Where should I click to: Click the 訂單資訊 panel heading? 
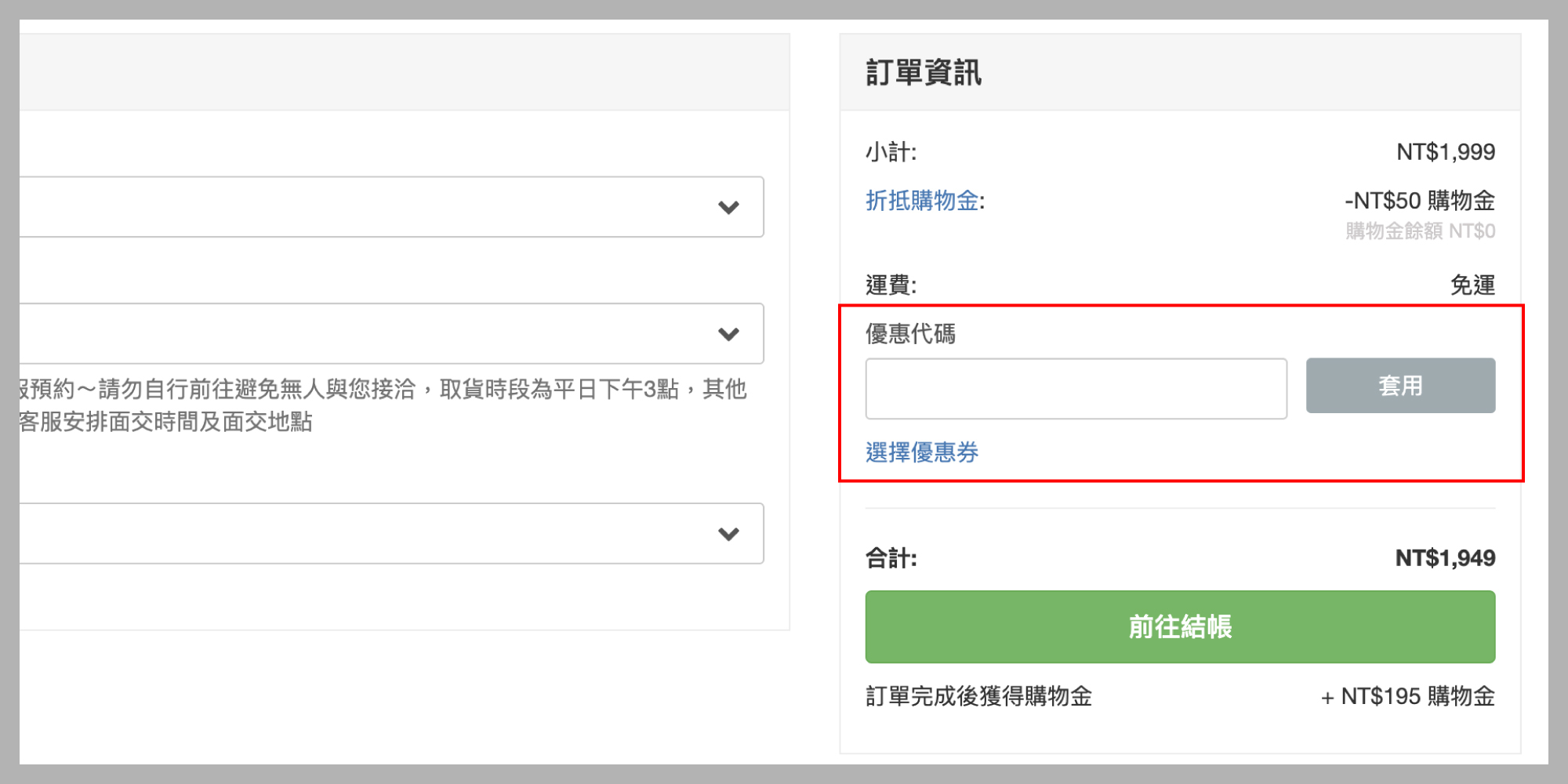(924, 73)
